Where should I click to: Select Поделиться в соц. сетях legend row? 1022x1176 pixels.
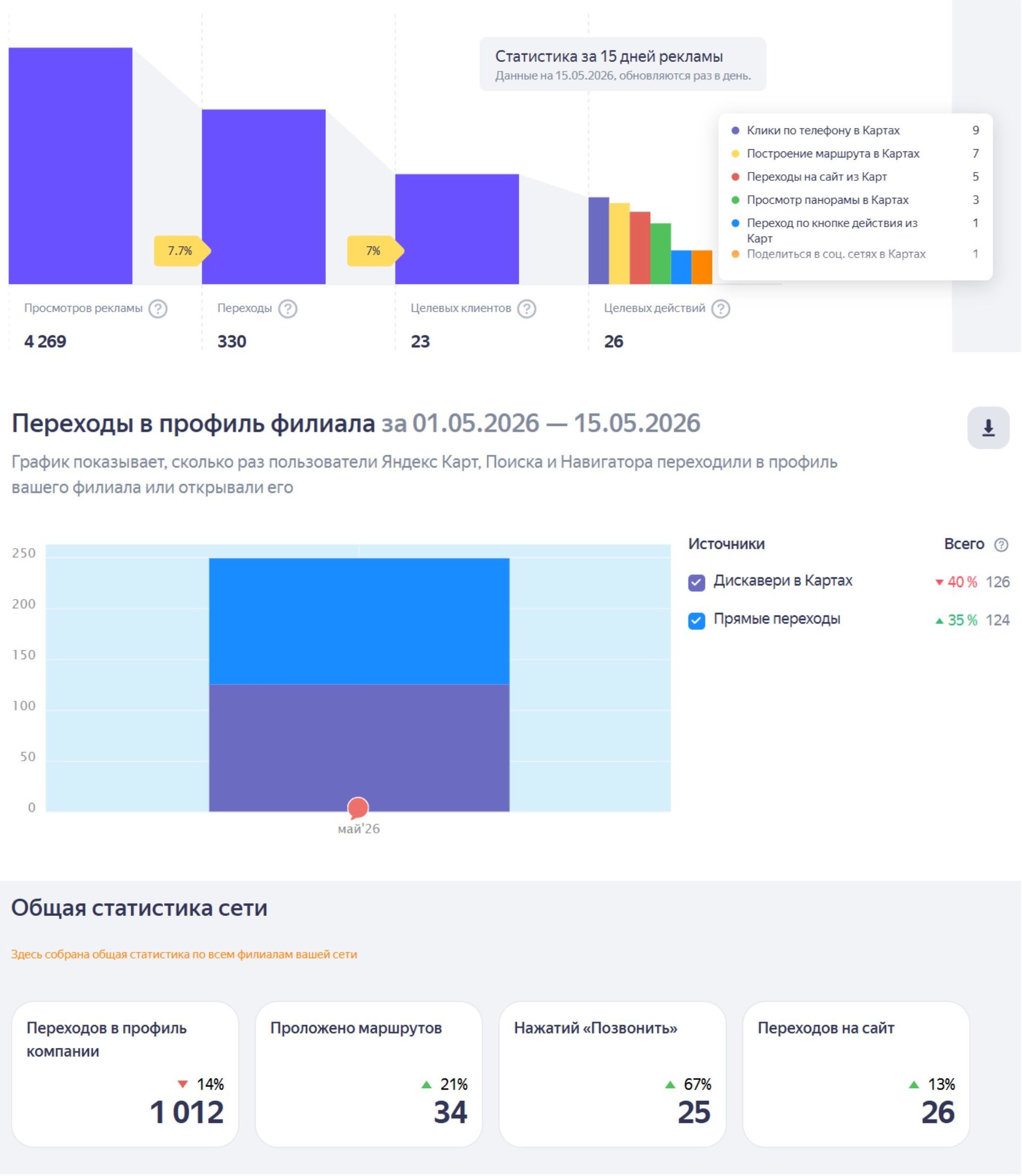click(x=856, y=254)
